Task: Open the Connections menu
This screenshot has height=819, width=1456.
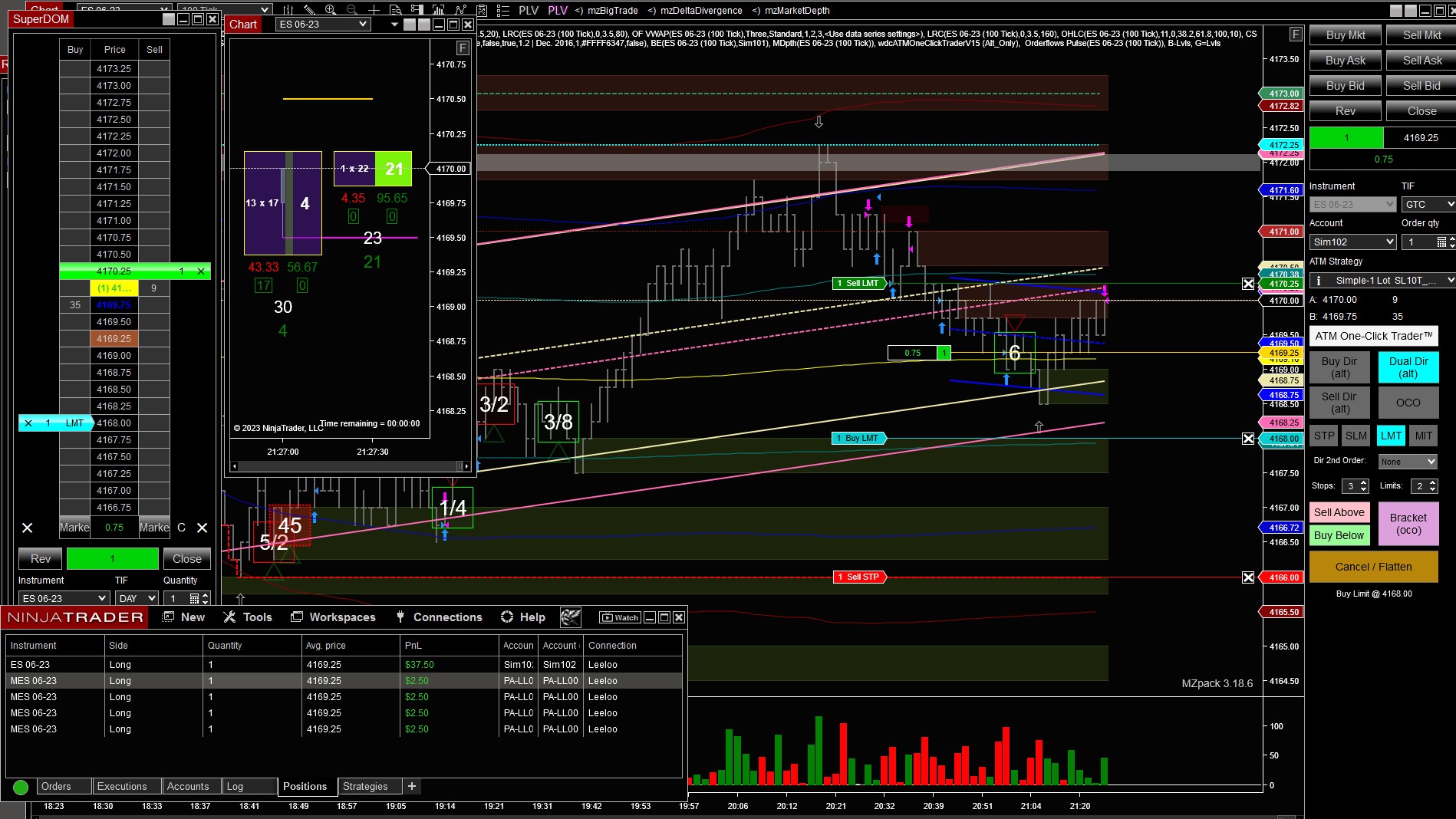Action: [439, 617]
